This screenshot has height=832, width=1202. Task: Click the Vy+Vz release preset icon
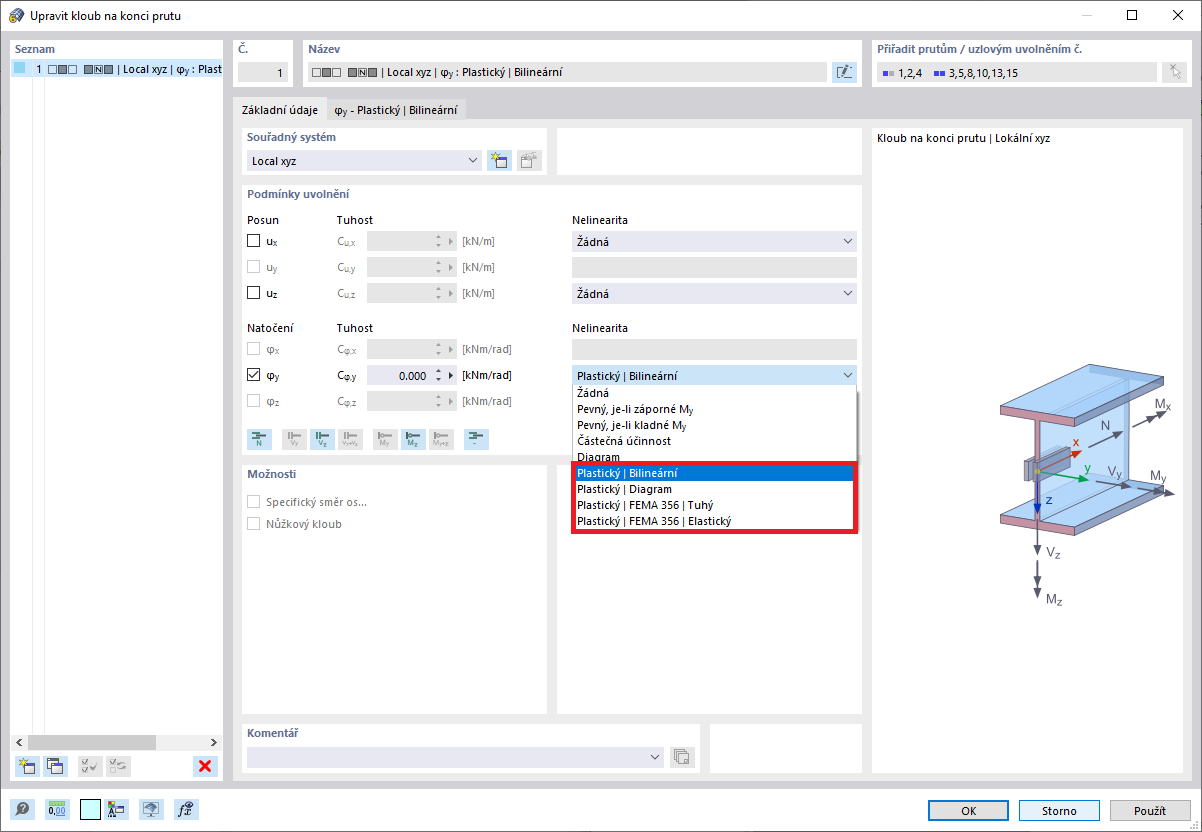click(x=350, y=438)
